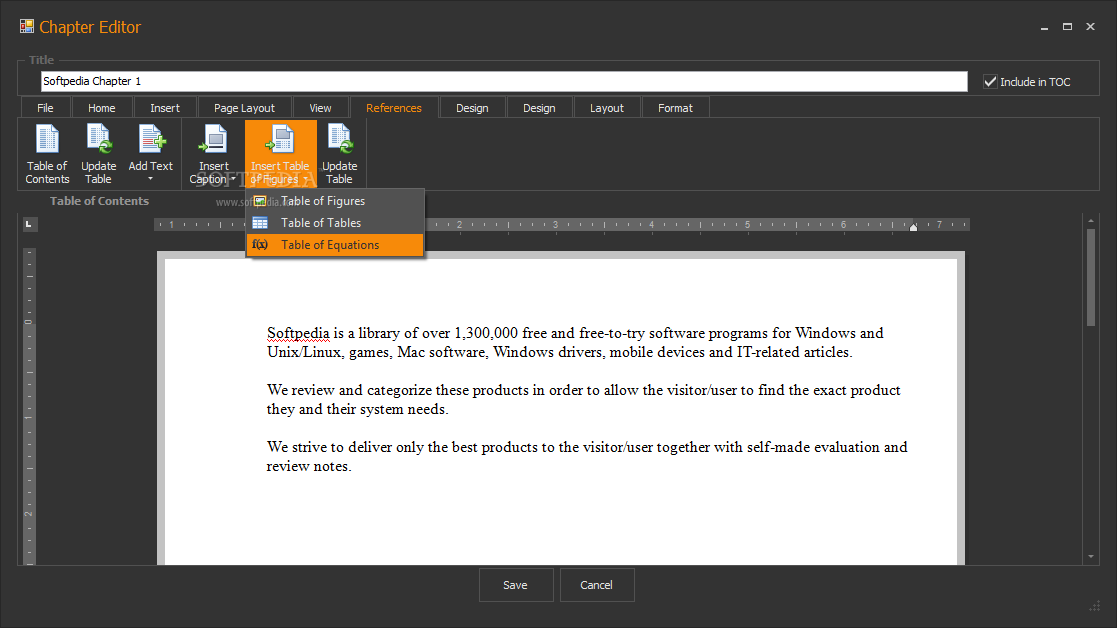Image resolution: width=1117 pixels, height=628 pixels.
Task: Switch to the View tab
Action: pyautogui.click(x=321, y=108)
